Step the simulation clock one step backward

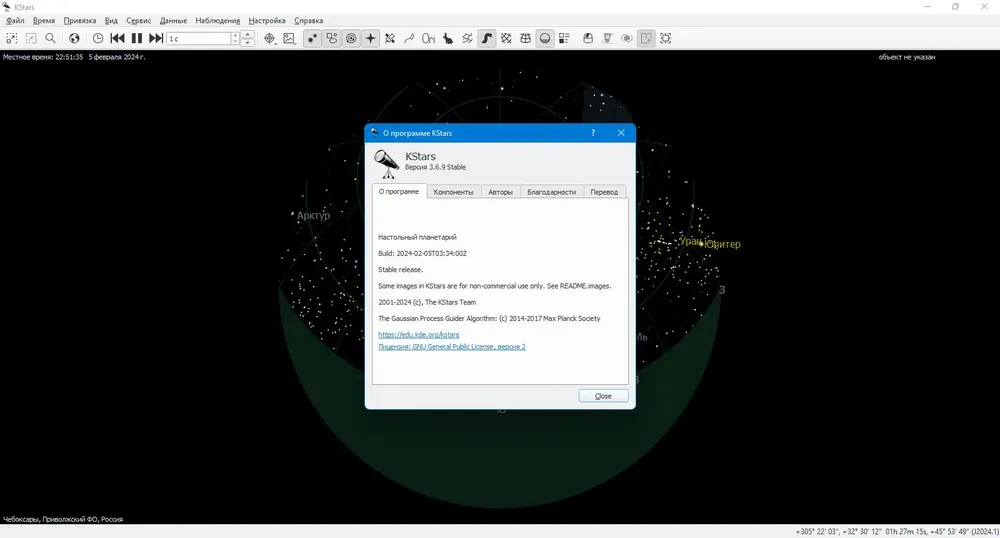[x=117, y=38]
